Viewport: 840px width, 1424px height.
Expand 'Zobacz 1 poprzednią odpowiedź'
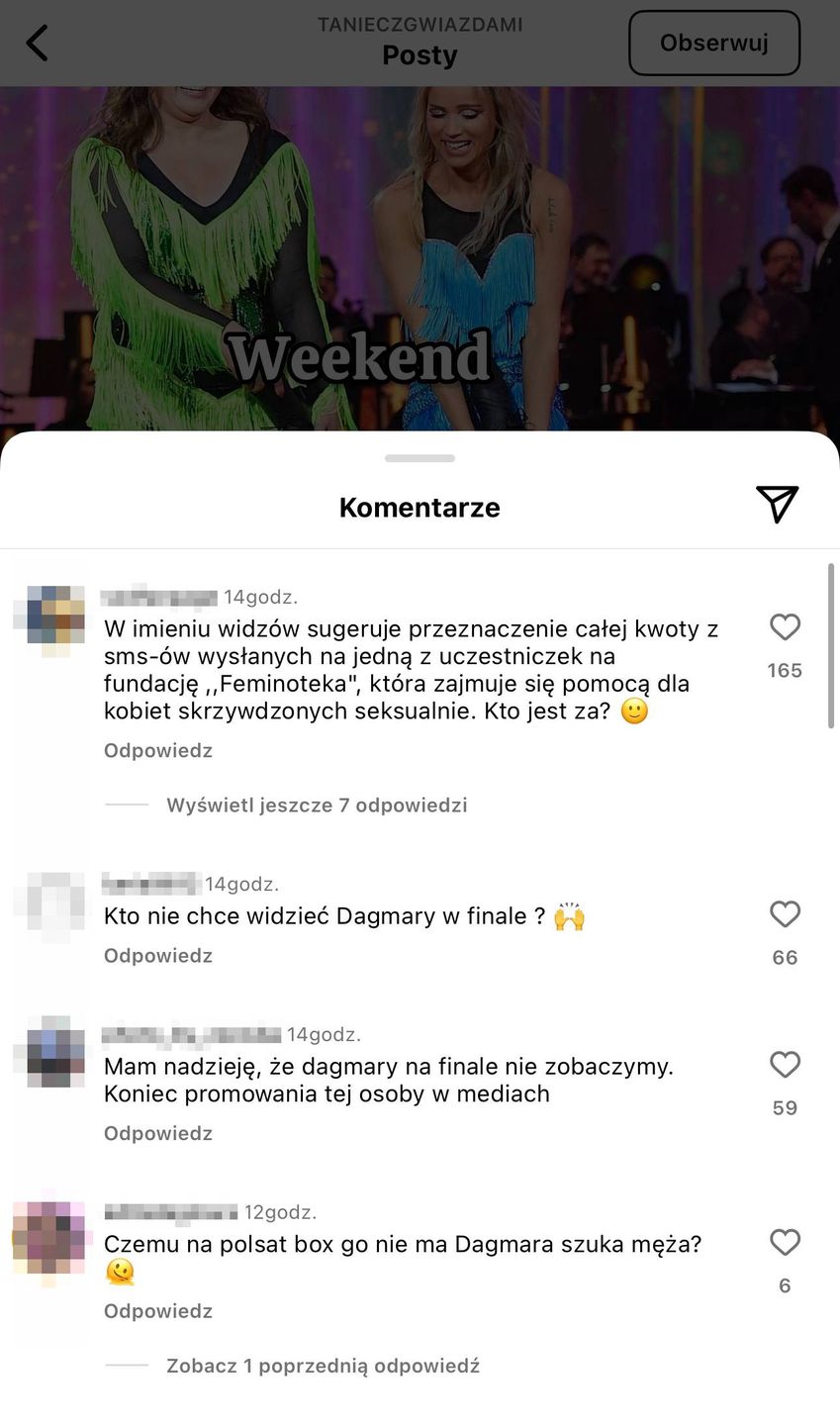323,1366
